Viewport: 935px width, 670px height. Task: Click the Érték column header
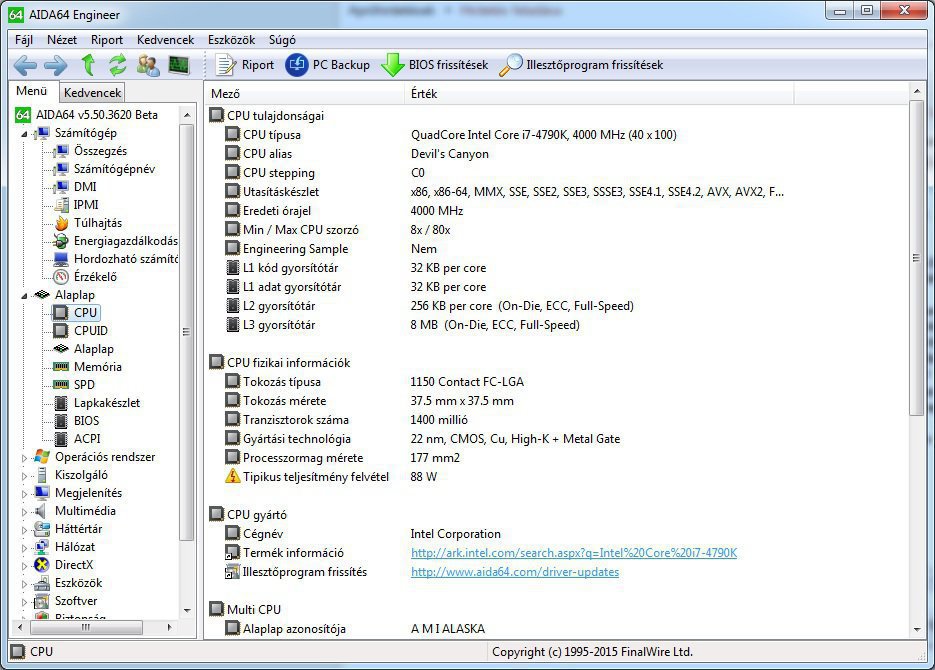(x=599, y=94)
